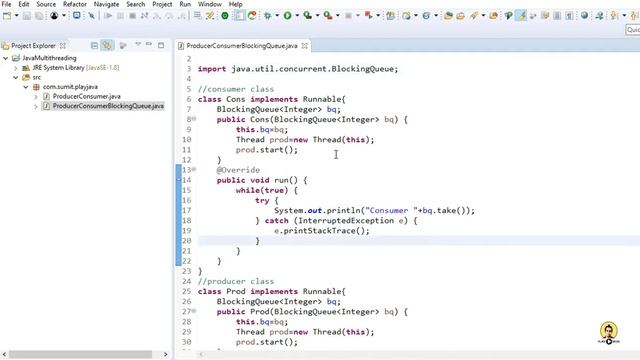Click the Project Explorer scrollbar right arrow
This screenshot has width=640, height=360.
[165, 354]
